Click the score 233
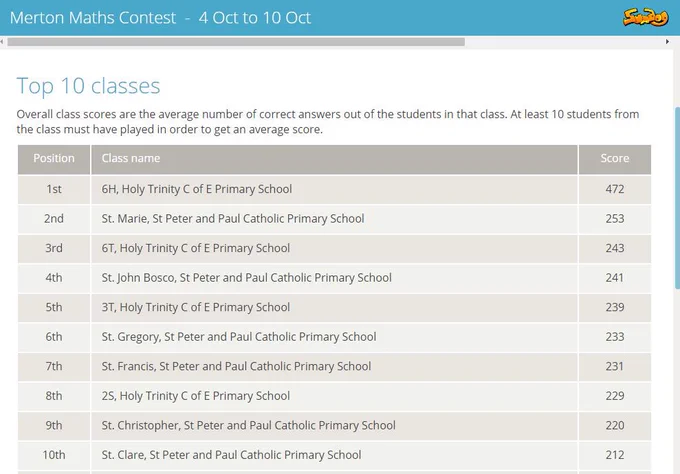This screenshot has width=680, height=474. [x=615, y=337]
